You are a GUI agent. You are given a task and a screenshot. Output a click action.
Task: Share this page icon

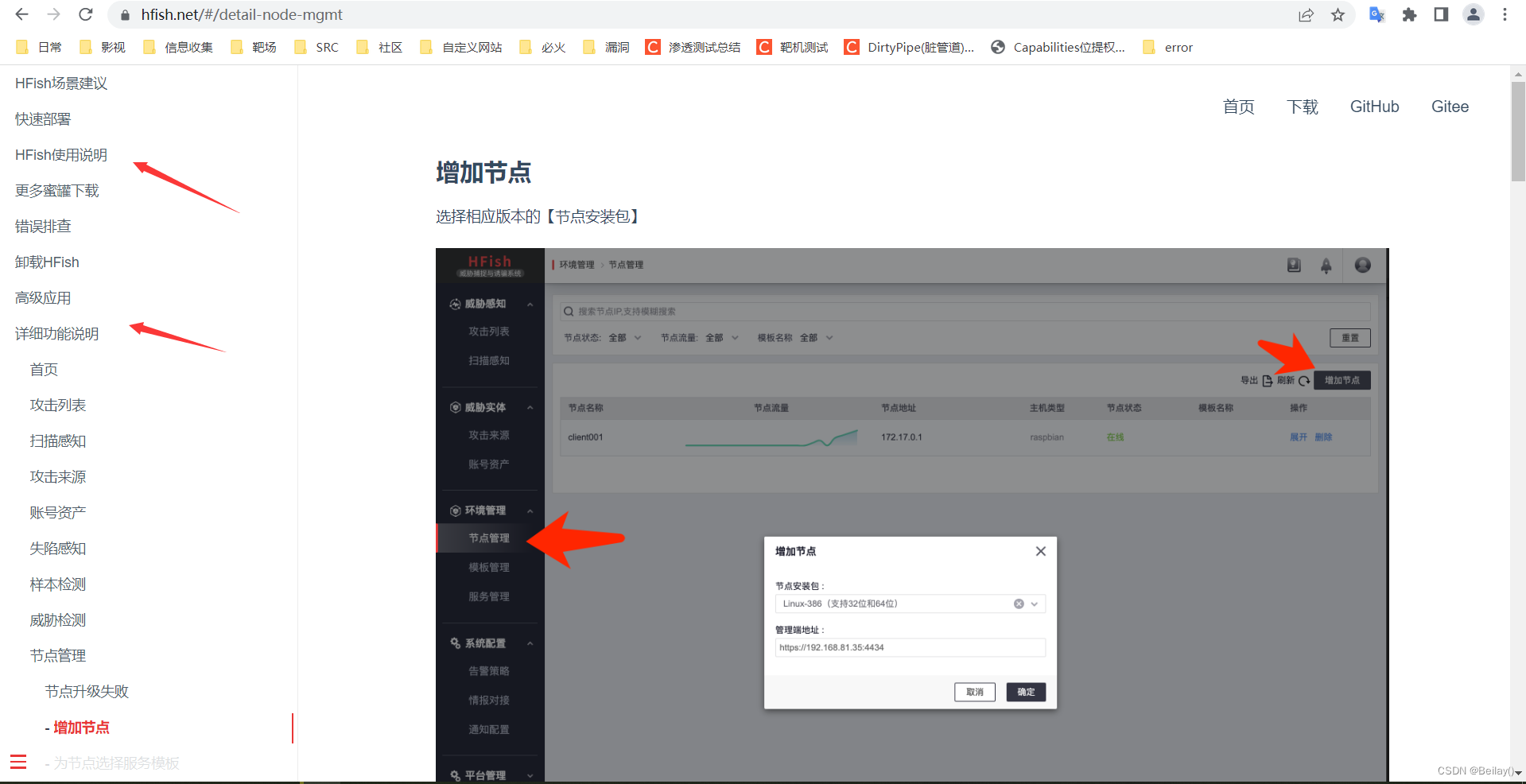click(1306, 15)
